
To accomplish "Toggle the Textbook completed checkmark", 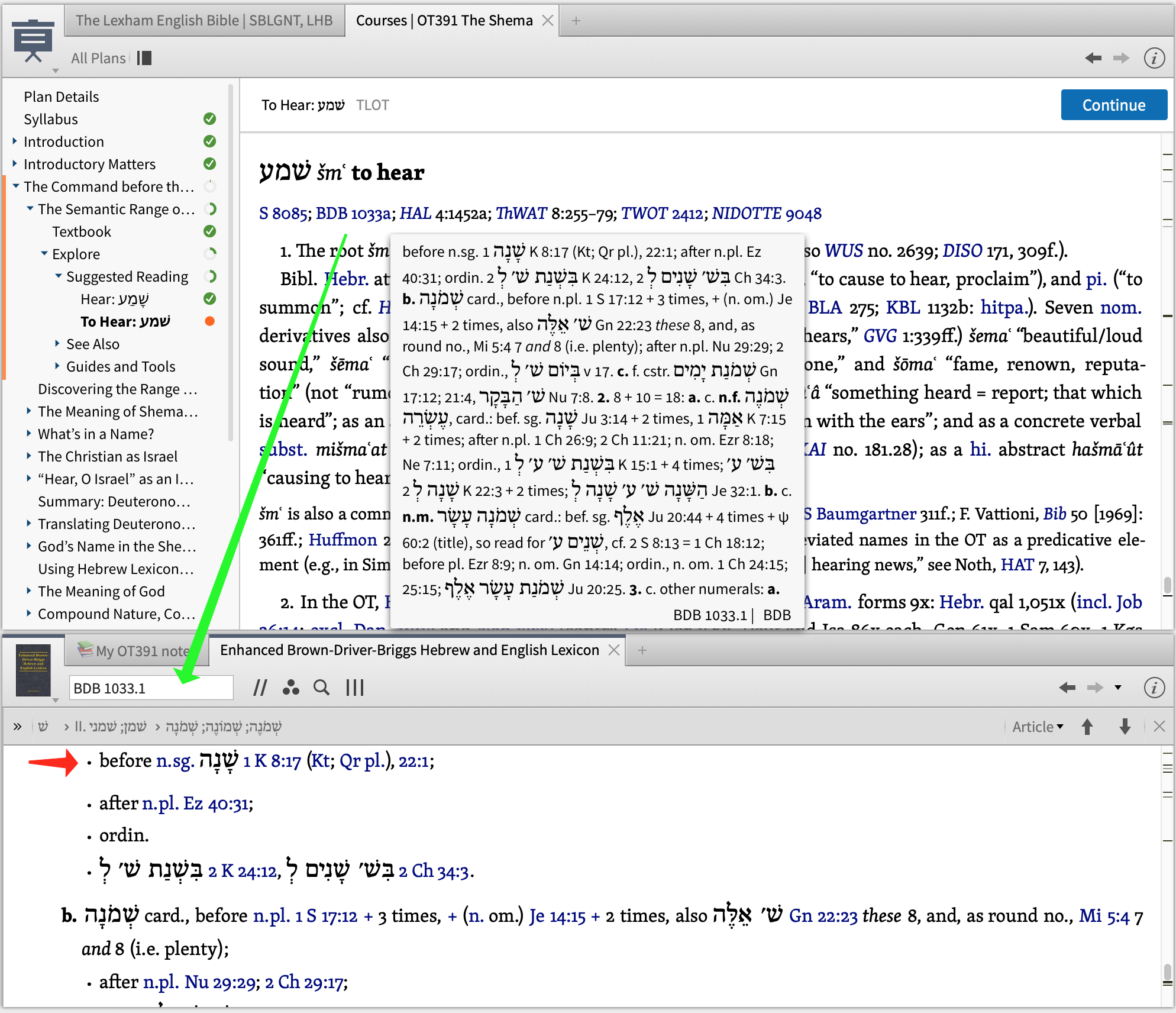I will [x=209, y=231].
